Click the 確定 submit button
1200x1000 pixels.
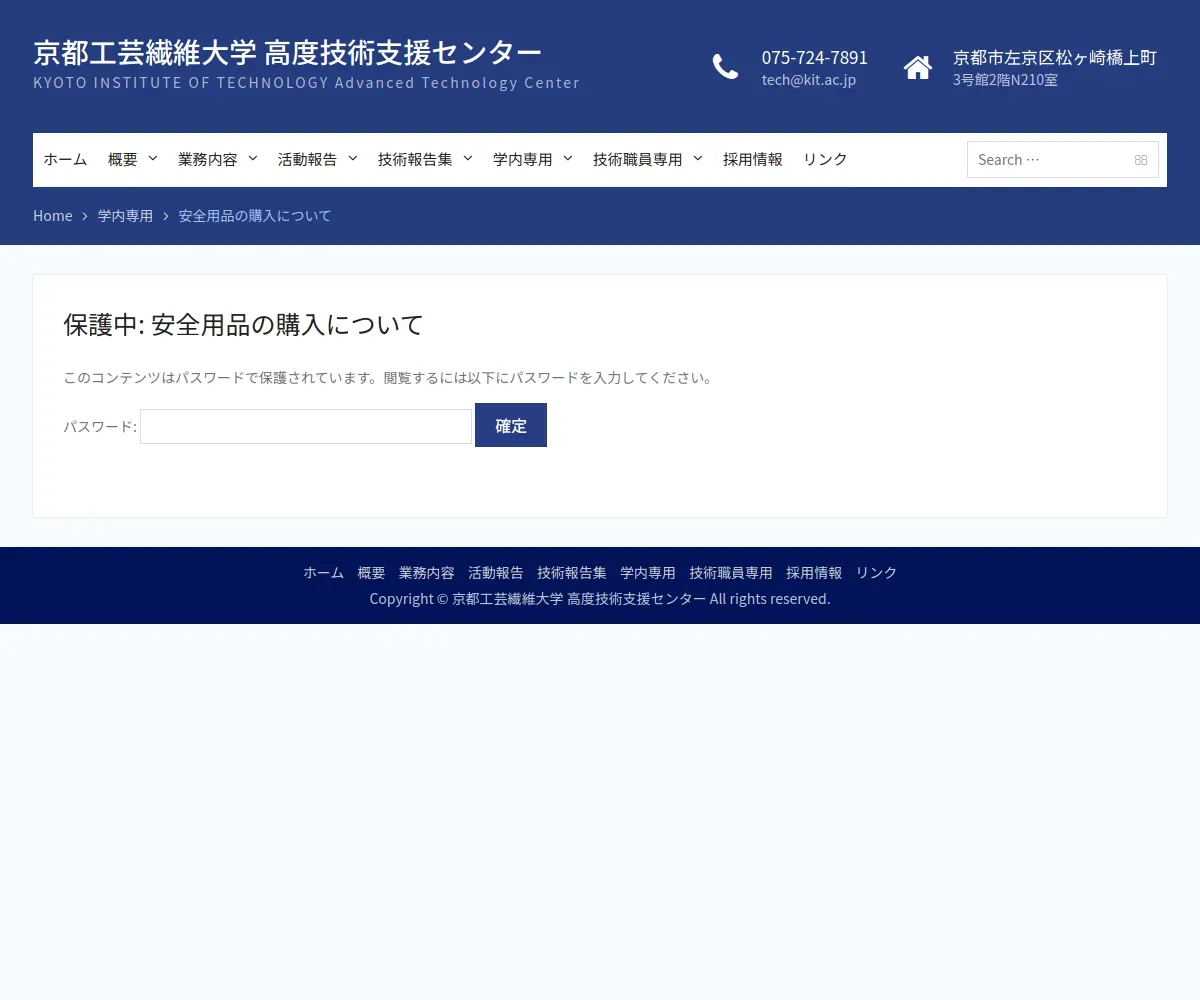[511, 425]
